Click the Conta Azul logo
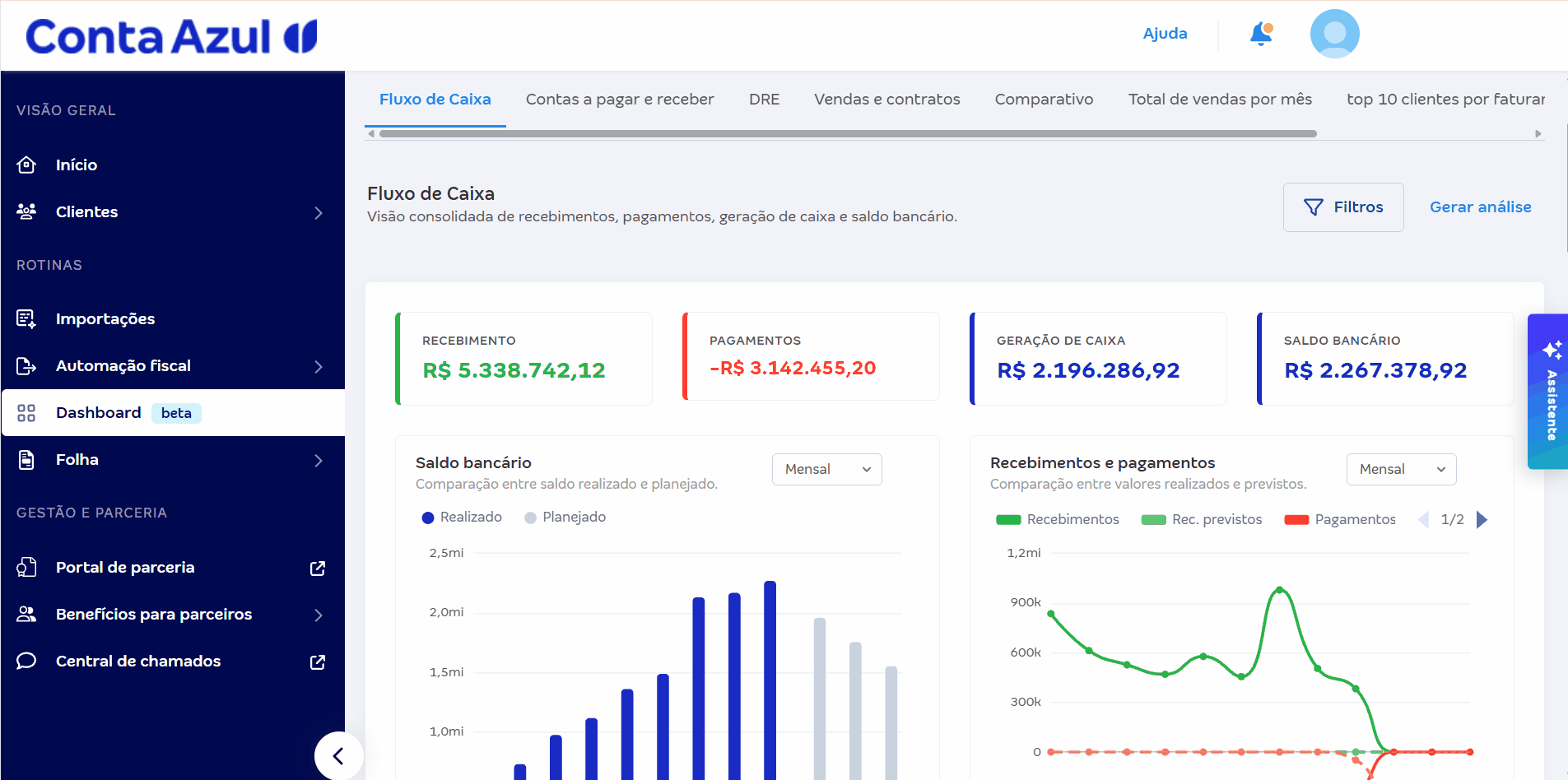 click(x=172, y=37)
